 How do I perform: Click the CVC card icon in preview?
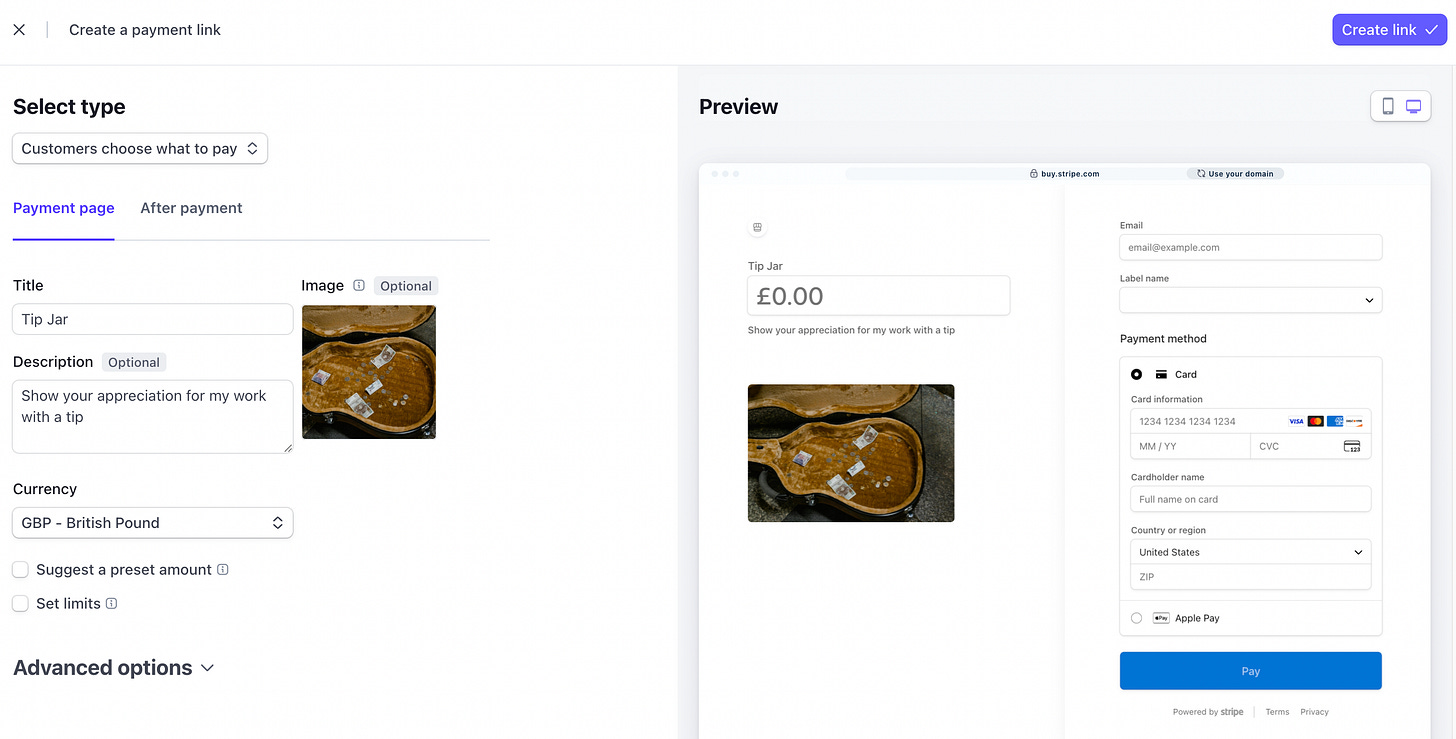[x=1352, y=446]
